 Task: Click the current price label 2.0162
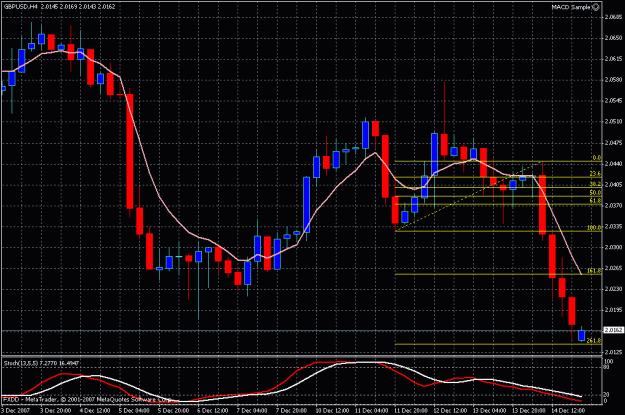click(613, 330)
